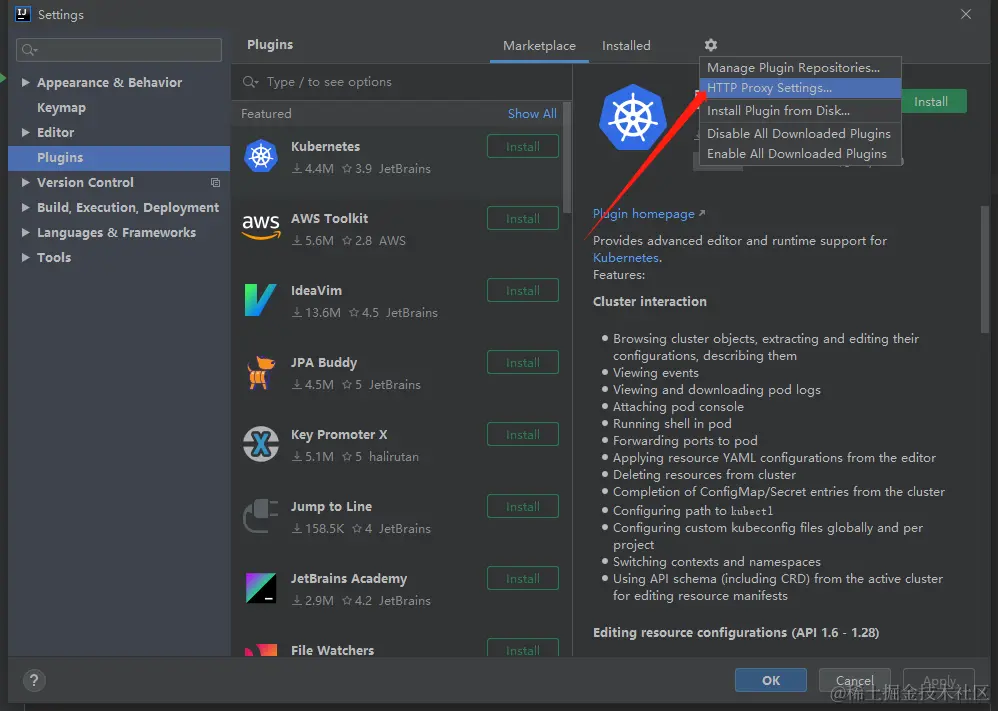
Task: Click in the settings search field
Action: (x=119, y=50)
